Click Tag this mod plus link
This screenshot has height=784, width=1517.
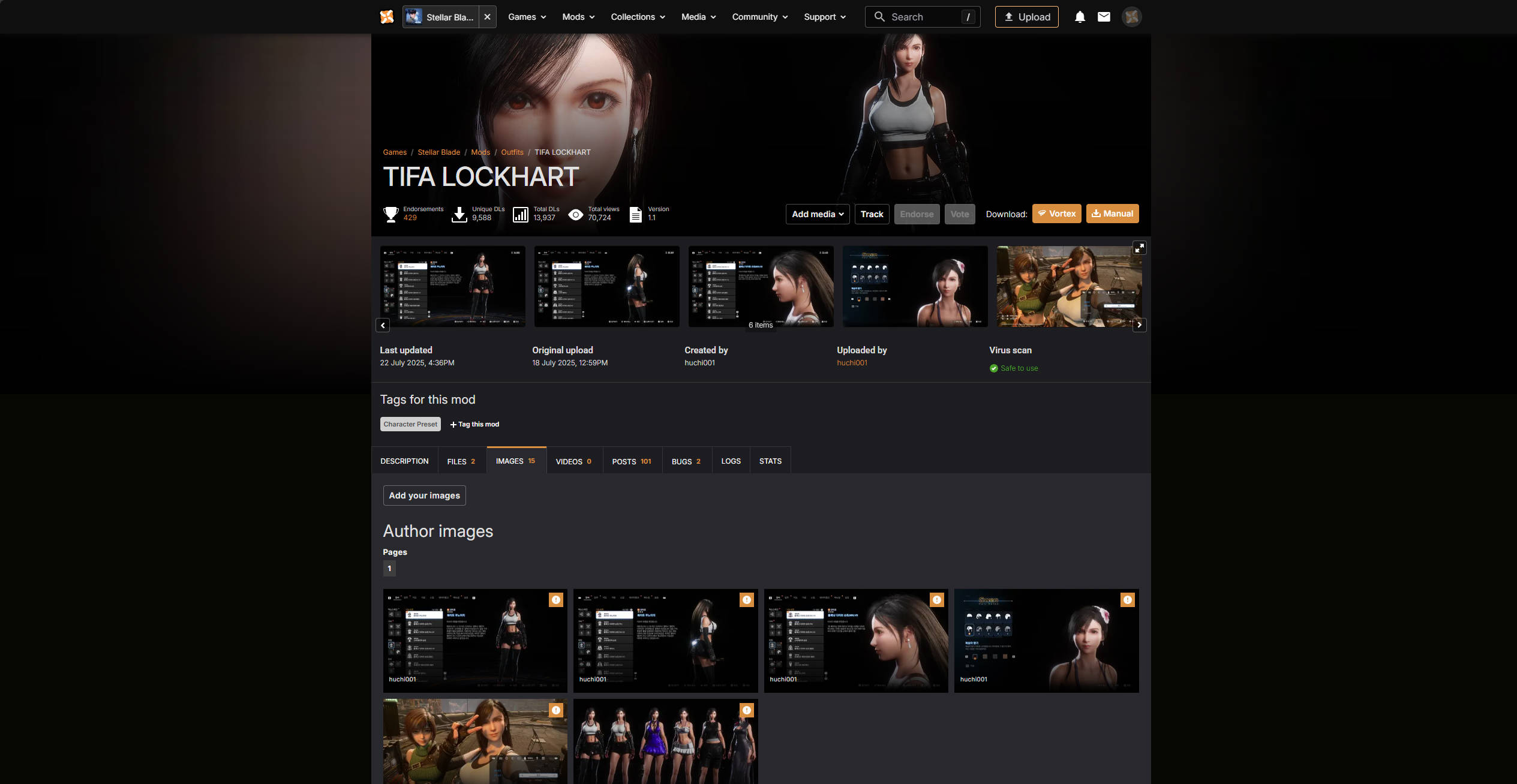(x=474, y=424)
